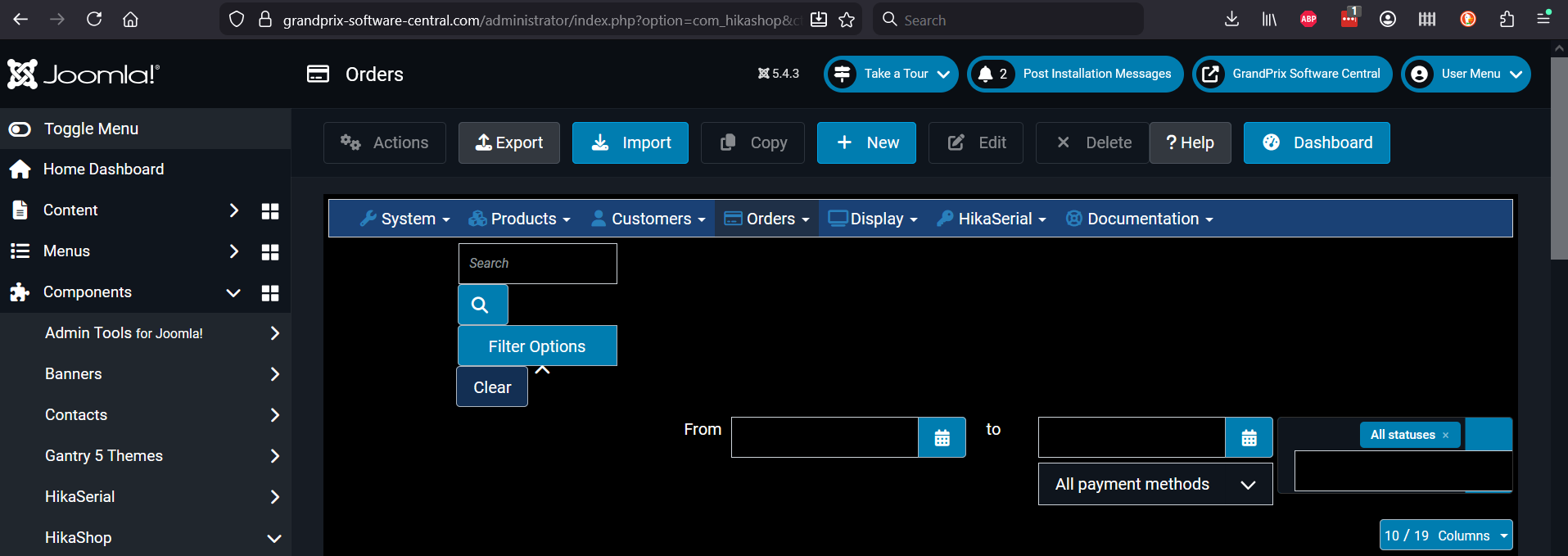Open Post Installation Messages
The width and height of the screenshot is (1568, 556).
[x=1075, y=74]
